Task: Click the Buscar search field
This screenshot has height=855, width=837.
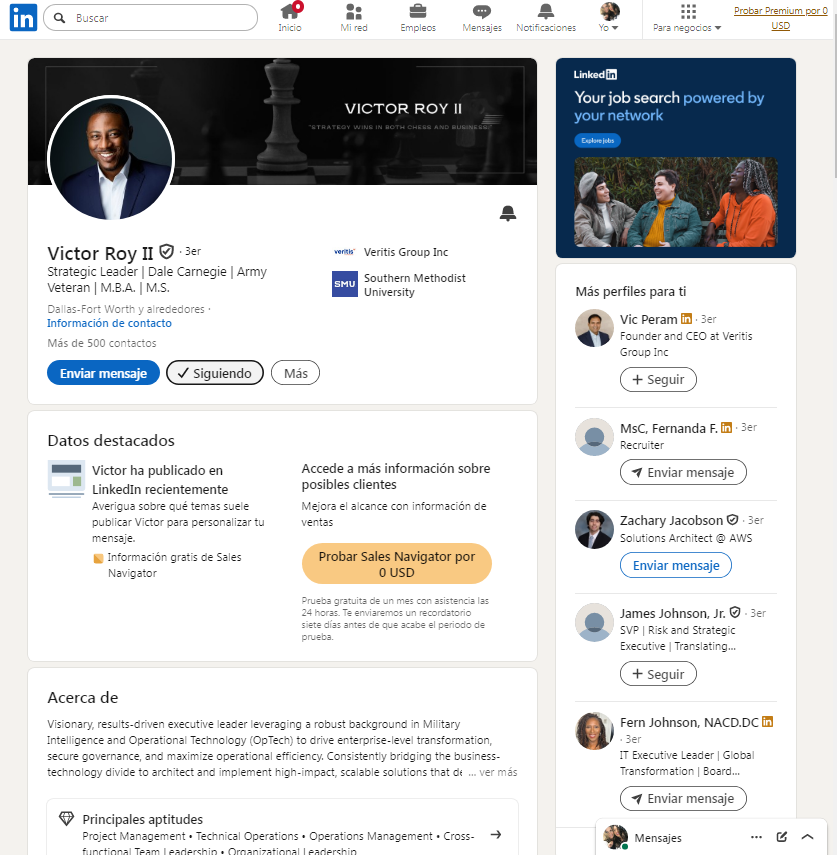Action: coord(150,18)
